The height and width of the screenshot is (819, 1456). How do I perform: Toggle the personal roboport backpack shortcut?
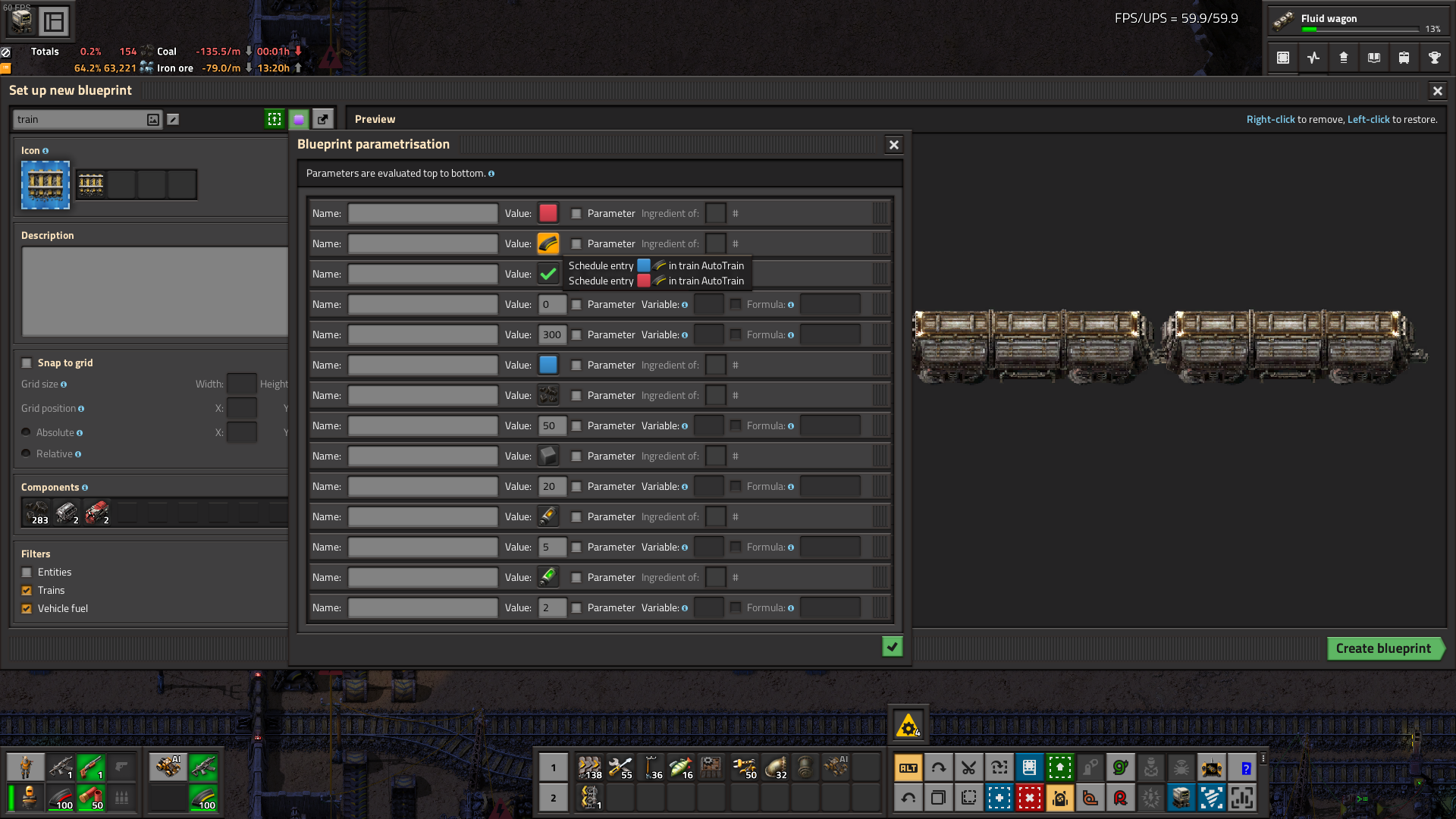[1059, 798]
